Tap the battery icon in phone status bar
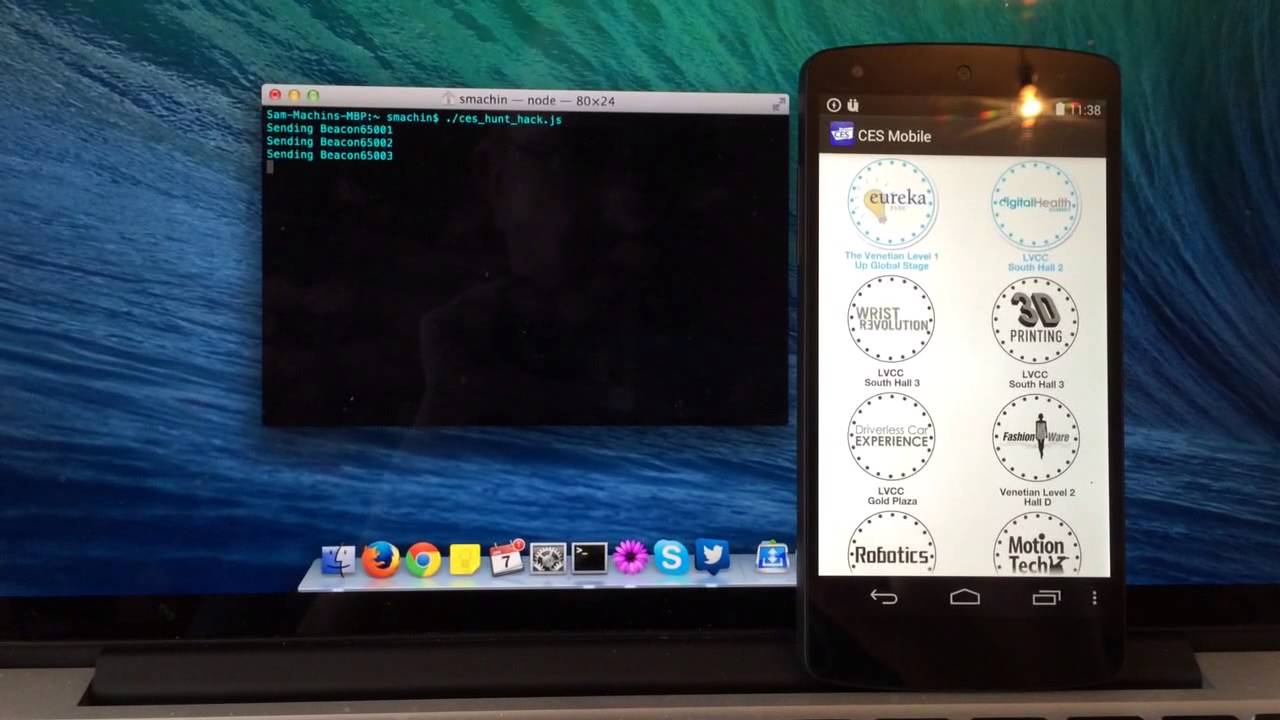This screenshot has height=720, width=1280. (x=1061, y=109)
